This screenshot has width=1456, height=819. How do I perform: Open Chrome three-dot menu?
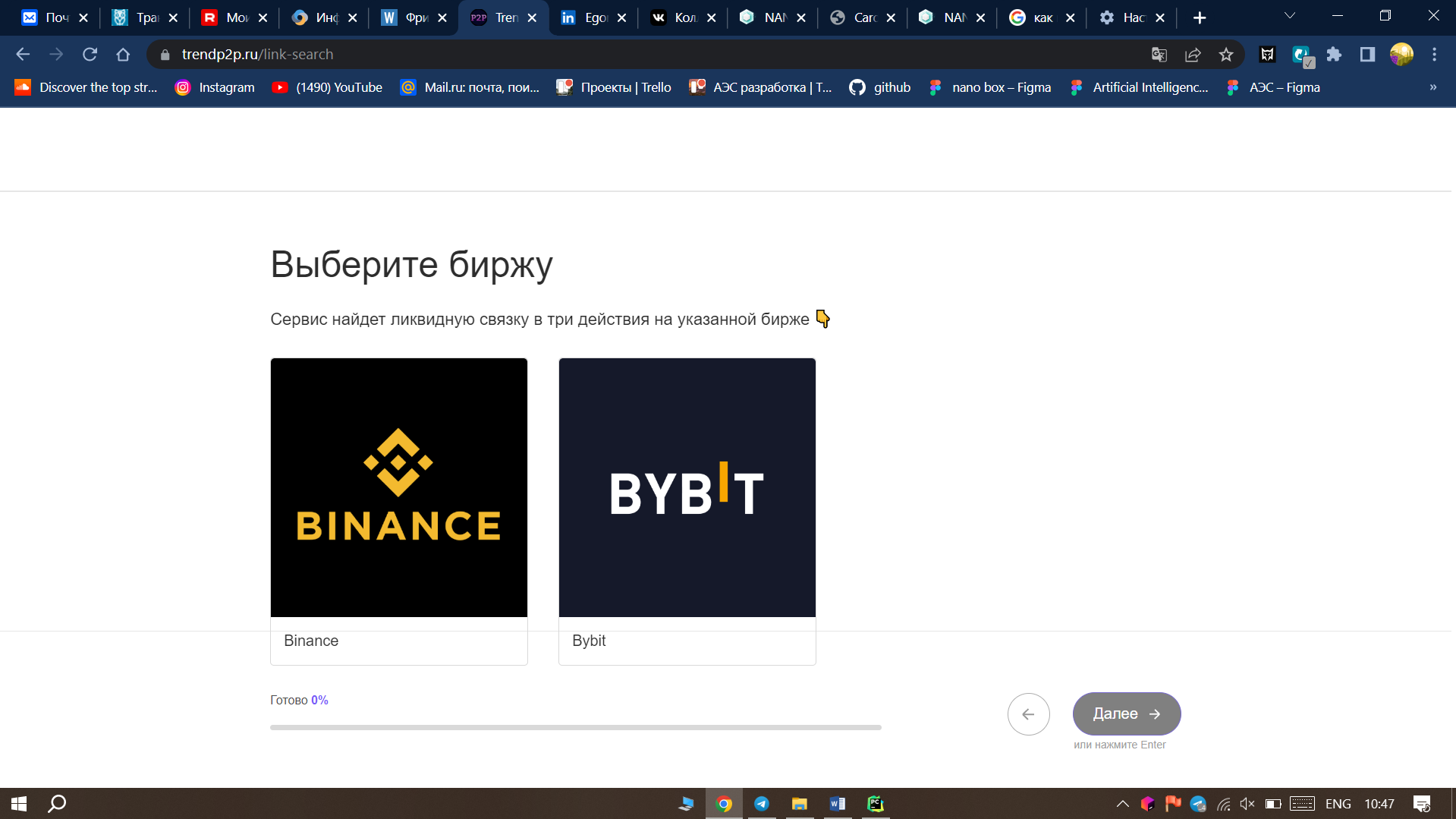(x=1434, y=55)
